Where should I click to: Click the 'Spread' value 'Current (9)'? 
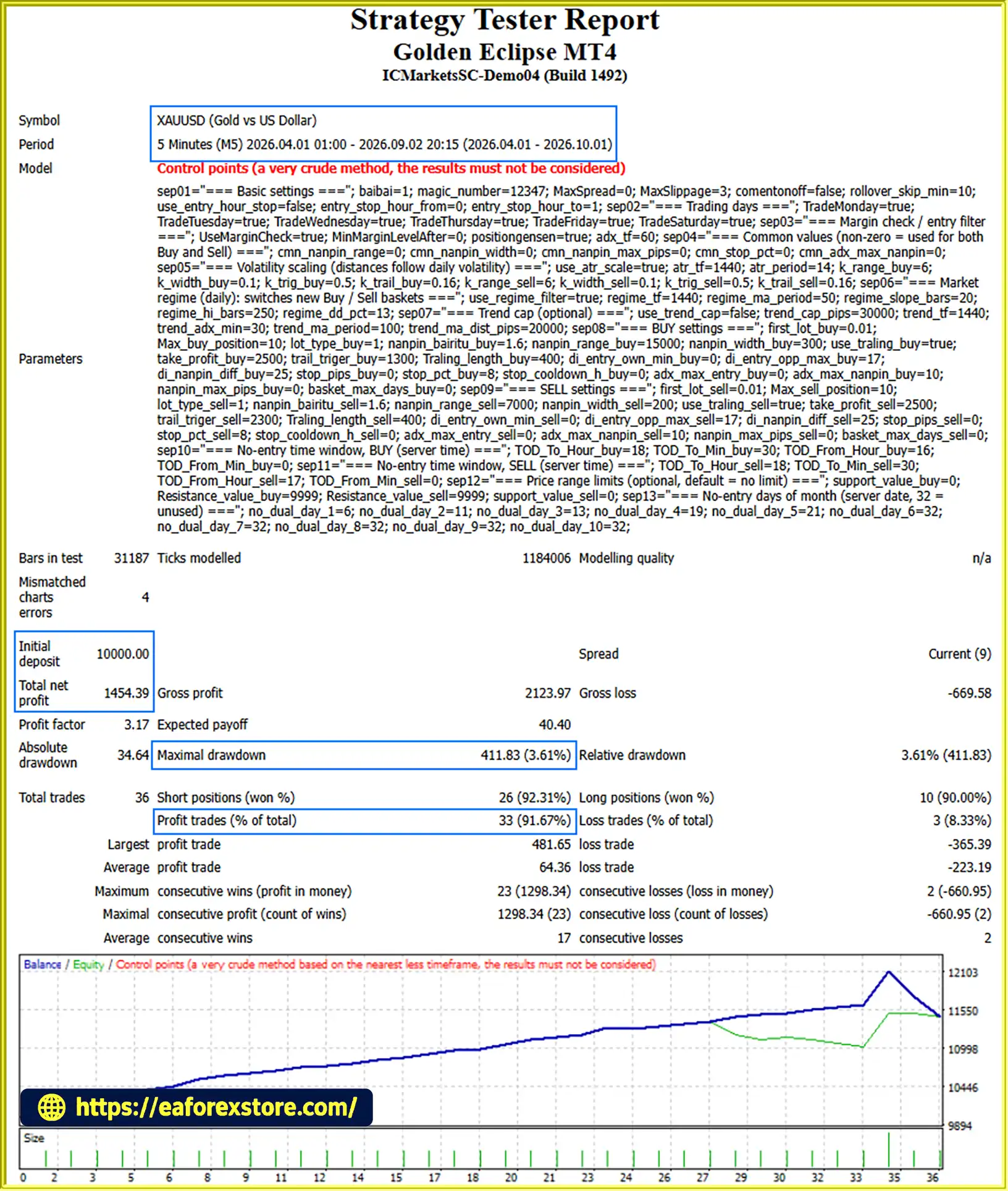(960, 654)
